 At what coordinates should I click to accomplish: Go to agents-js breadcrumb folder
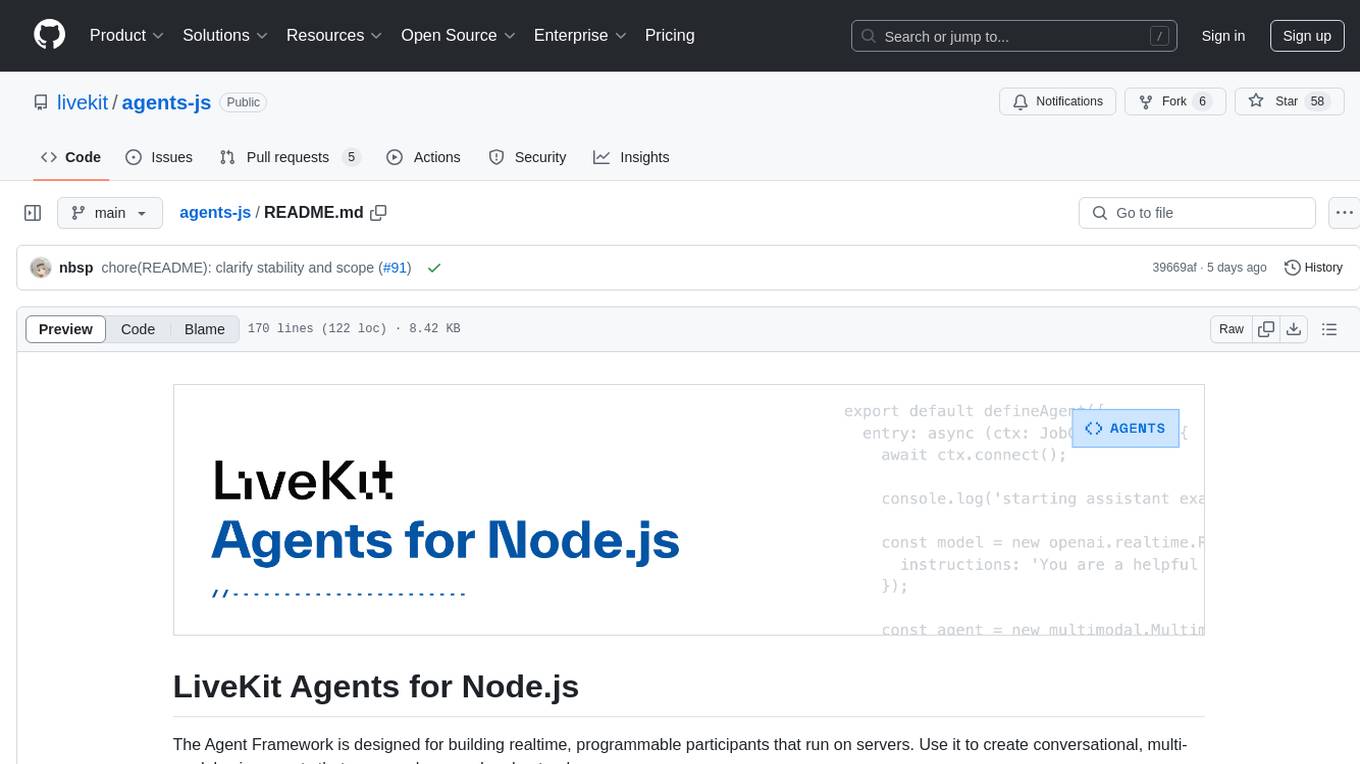click(215, 213)
